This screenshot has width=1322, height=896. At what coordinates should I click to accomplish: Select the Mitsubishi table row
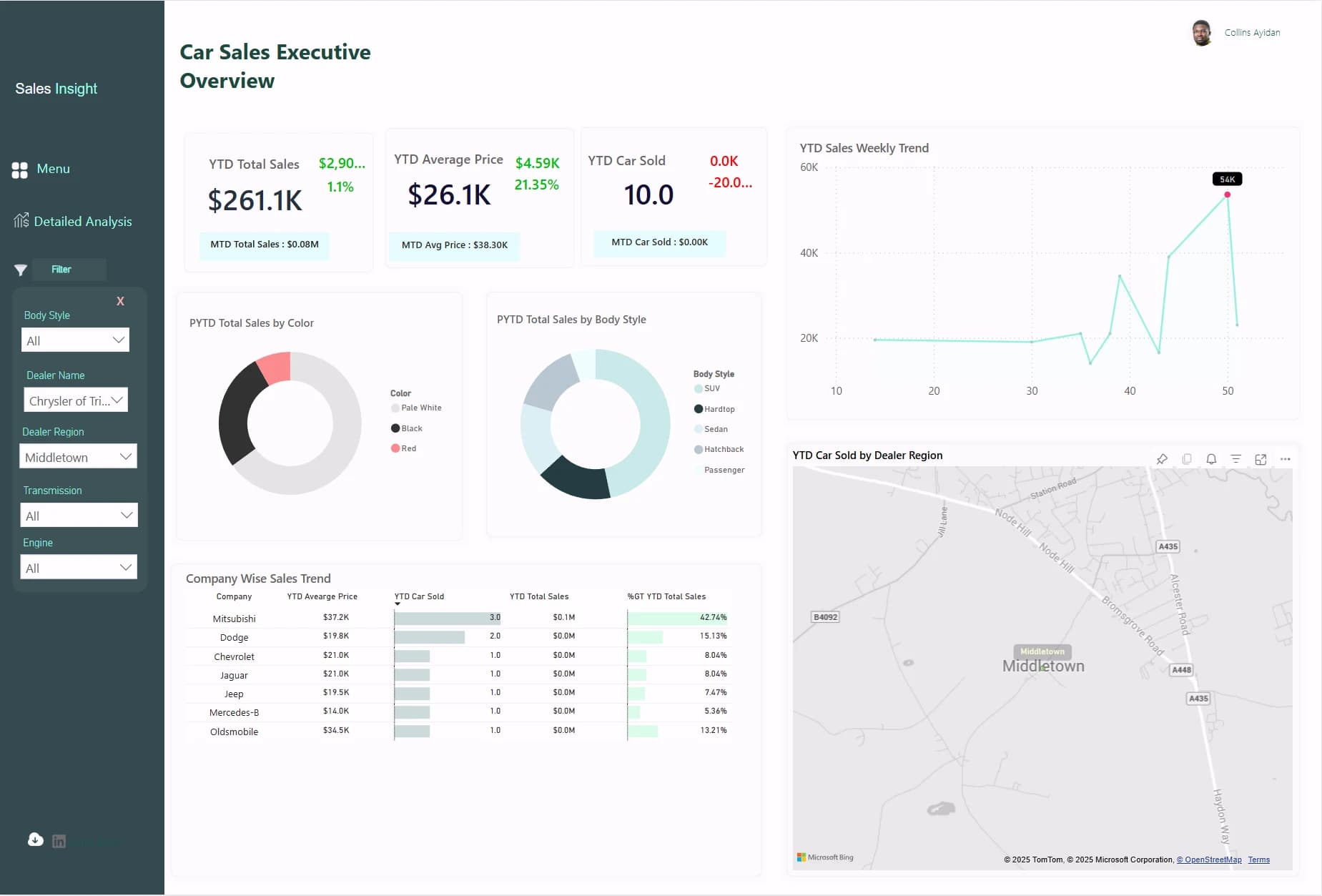tap(458, 618)
